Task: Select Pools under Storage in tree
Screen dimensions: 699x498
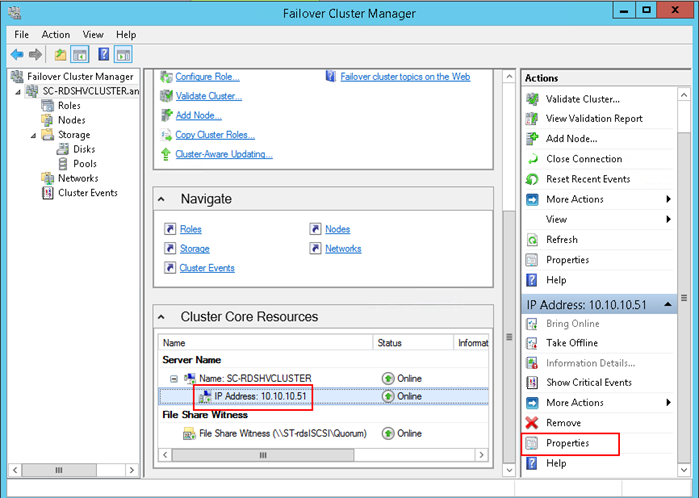Action: (x=85, y=164)
